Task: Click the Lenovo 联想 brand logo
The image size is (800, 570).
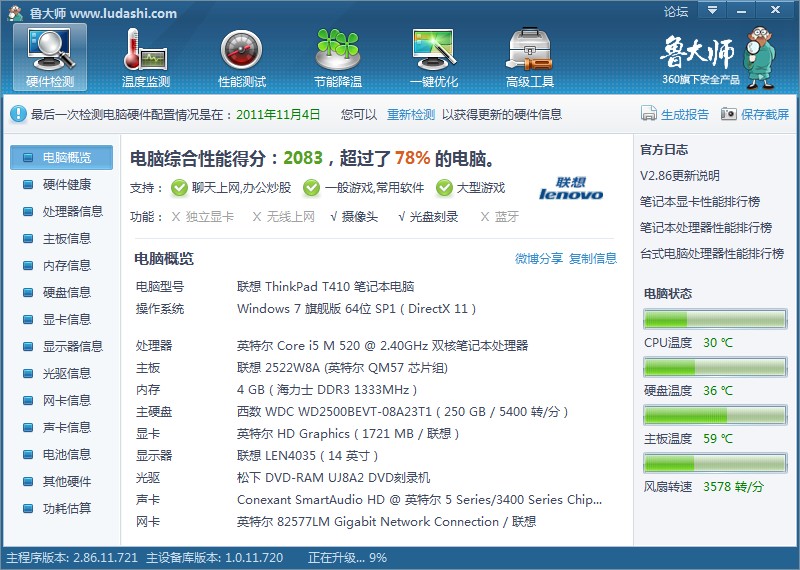Action: 571,189
